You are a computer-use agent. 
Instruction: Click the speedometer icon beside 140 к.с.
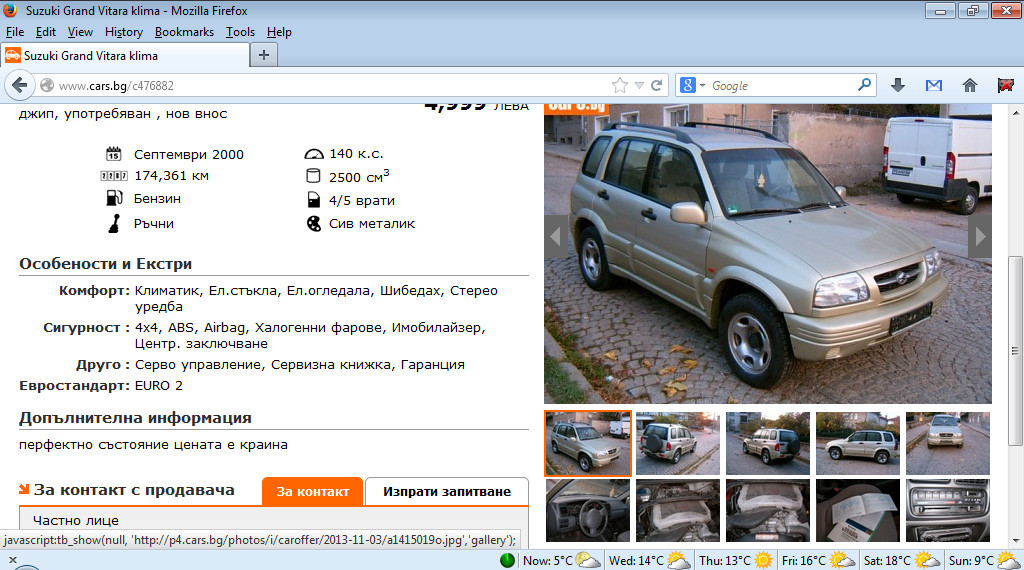pyautogui.click(x=314, y=154)
